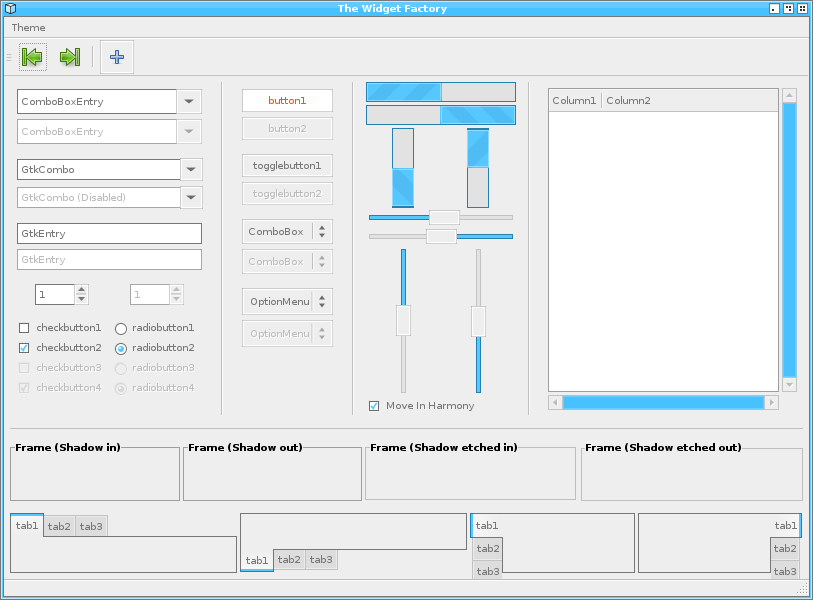The image size is (813, 600).
Task: Select tab2 in the left-tabbed notebook
Action: [x=487, y=549]
